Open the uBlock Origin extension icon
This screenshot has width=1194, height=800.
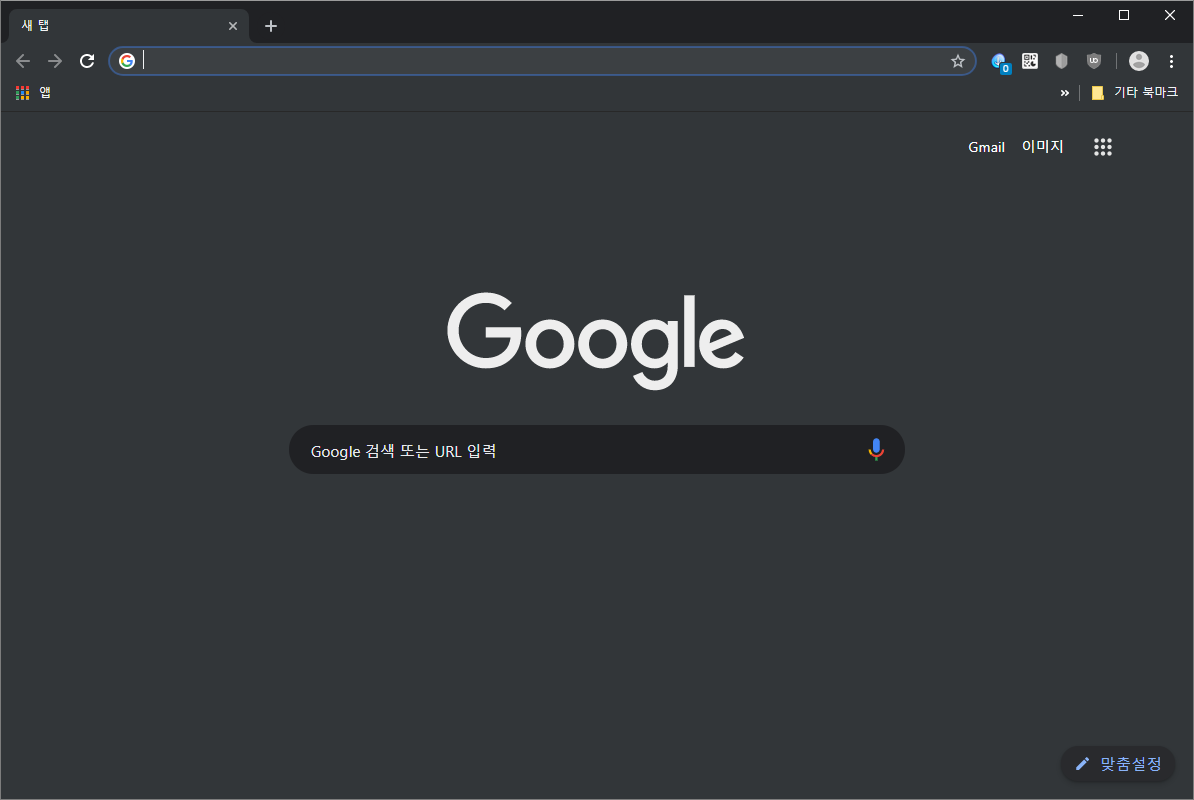coord(1093,61)
